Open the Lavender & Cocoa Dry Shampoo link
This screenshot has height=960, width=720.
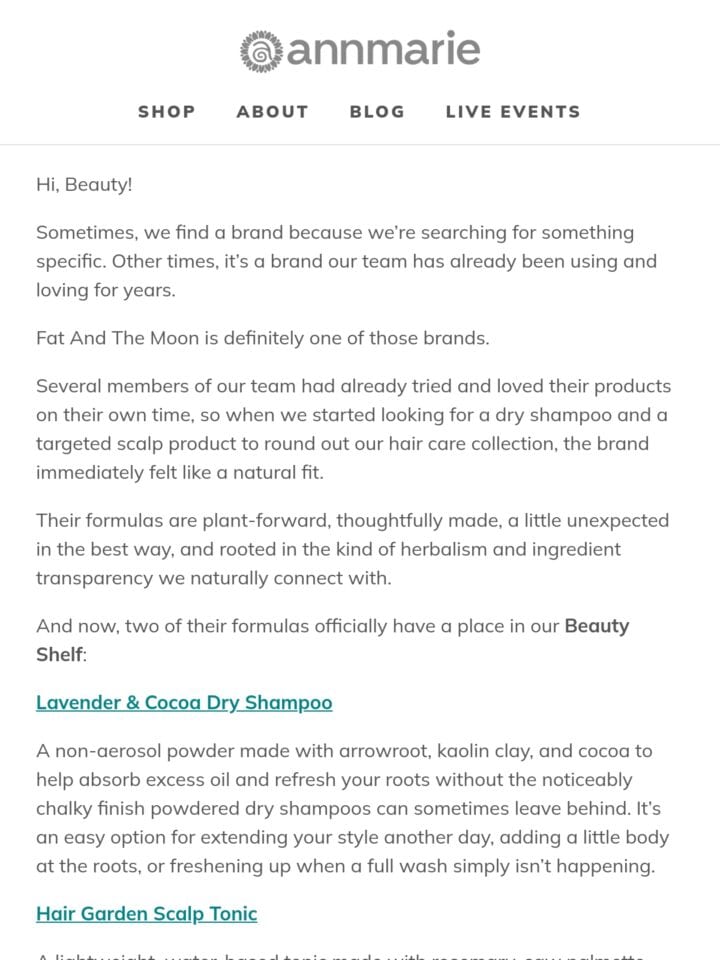pyautogui.click(x=184, y=703)
